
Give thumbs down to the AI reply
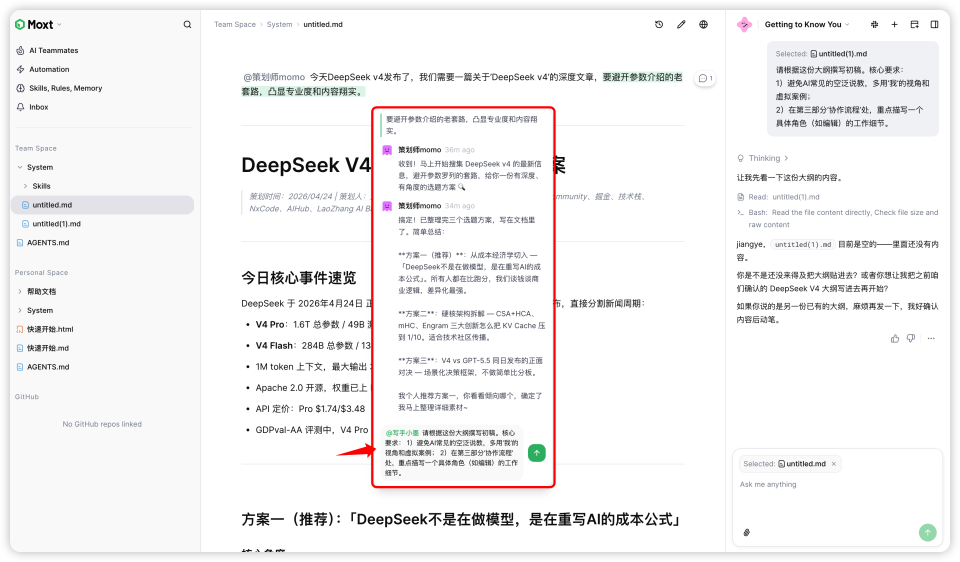pyautogui.click(x=911, y=339)
